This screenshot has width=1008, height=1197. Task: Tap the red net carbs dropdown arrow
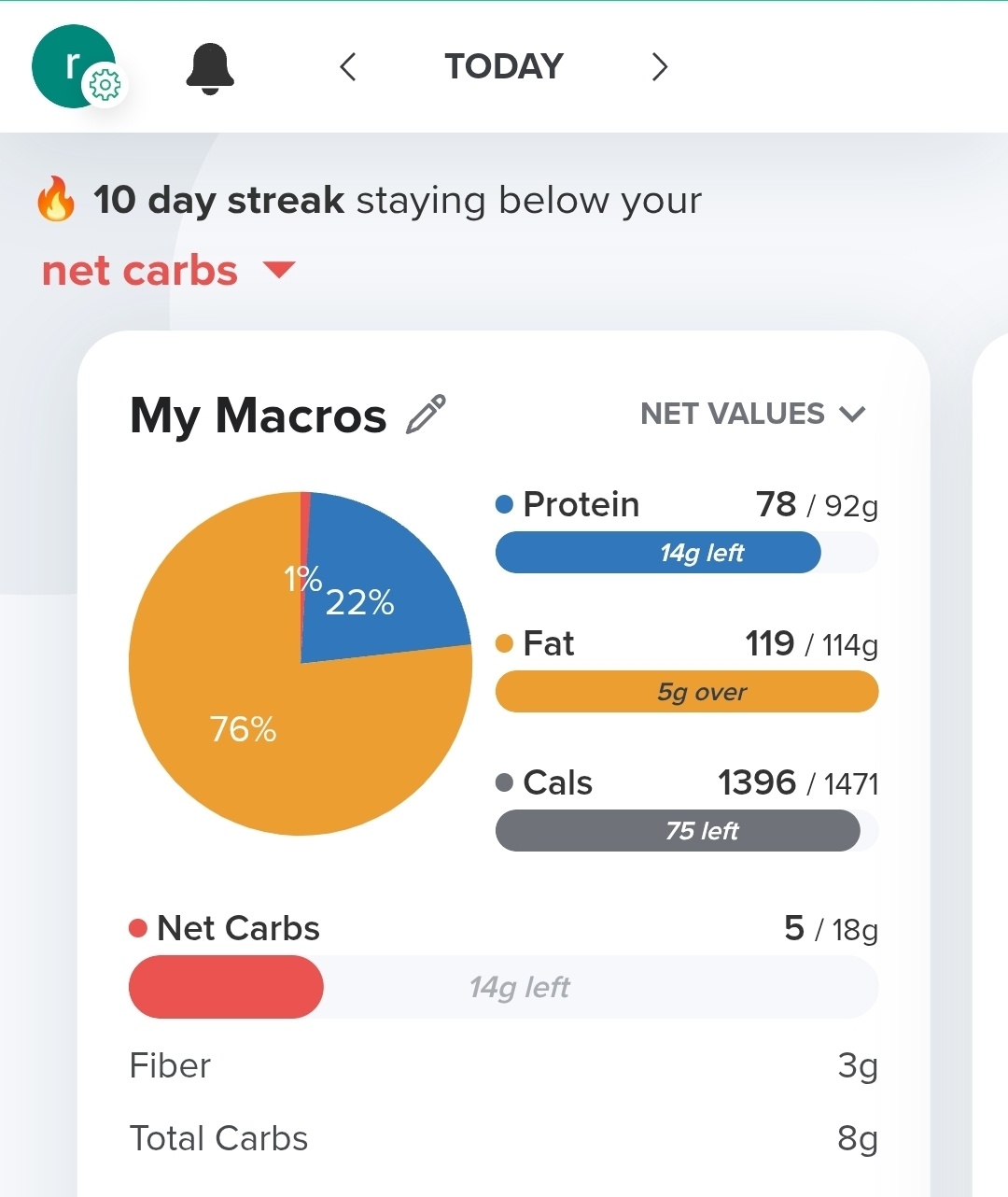[x=279, y=271]
